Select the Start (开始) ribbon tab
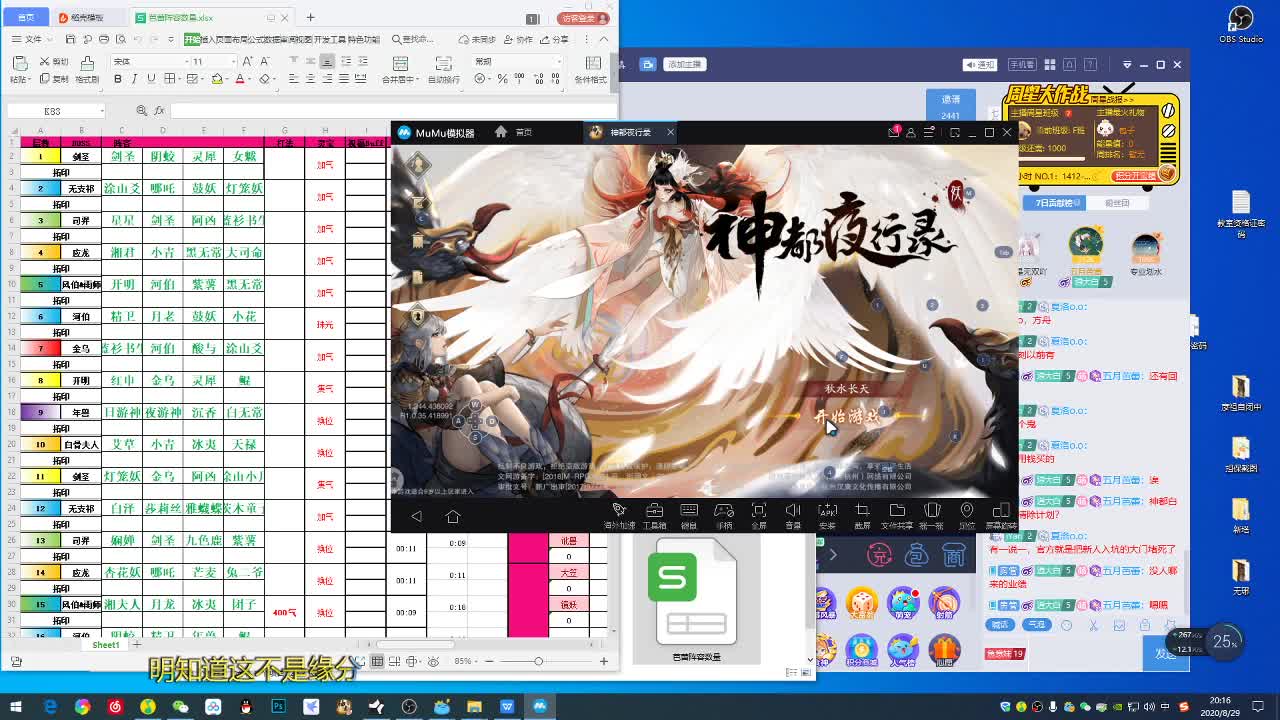Viewport: 1280px width, 720px height. [x=192, y=39]
